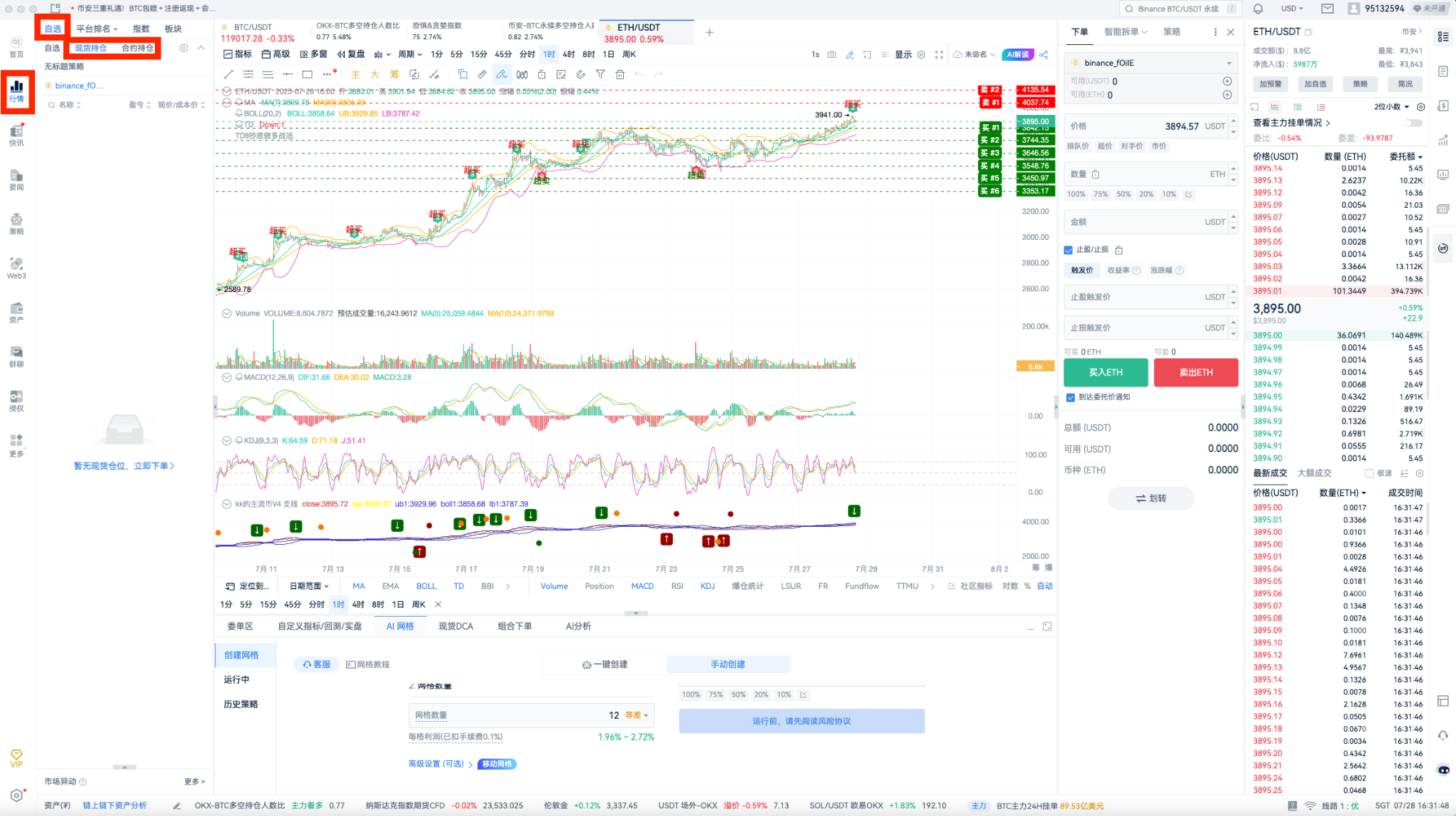Open 智能拆单 dropdown
1456x816 pixels.
point(1126,32)
